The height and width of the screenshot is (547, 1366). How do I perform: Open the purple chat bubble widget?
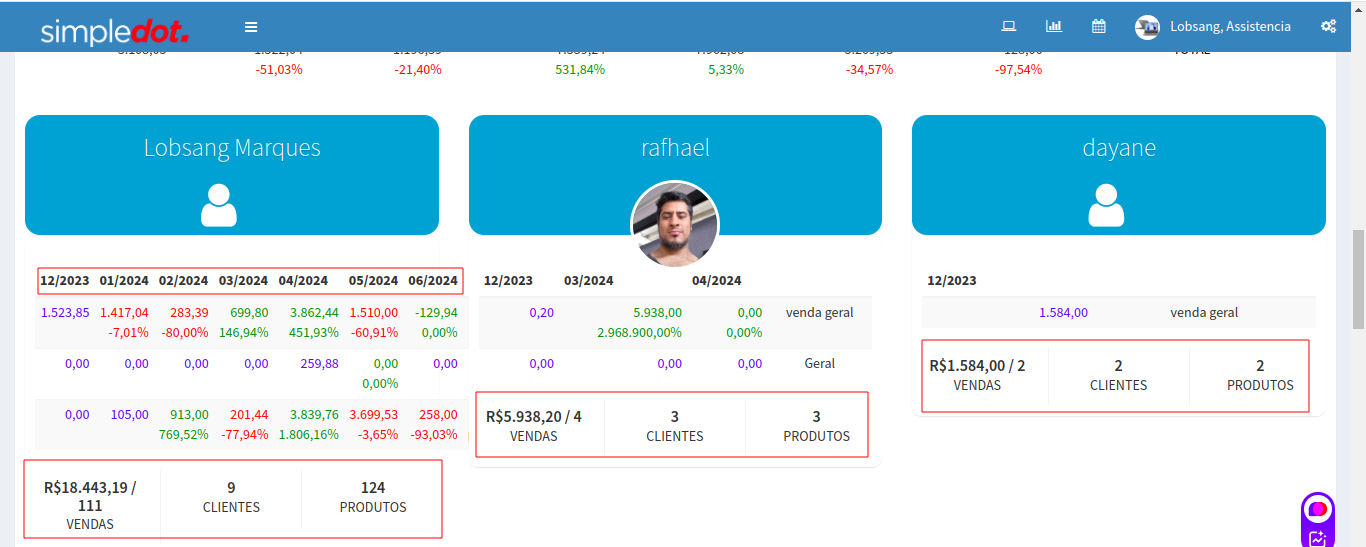1318,509
